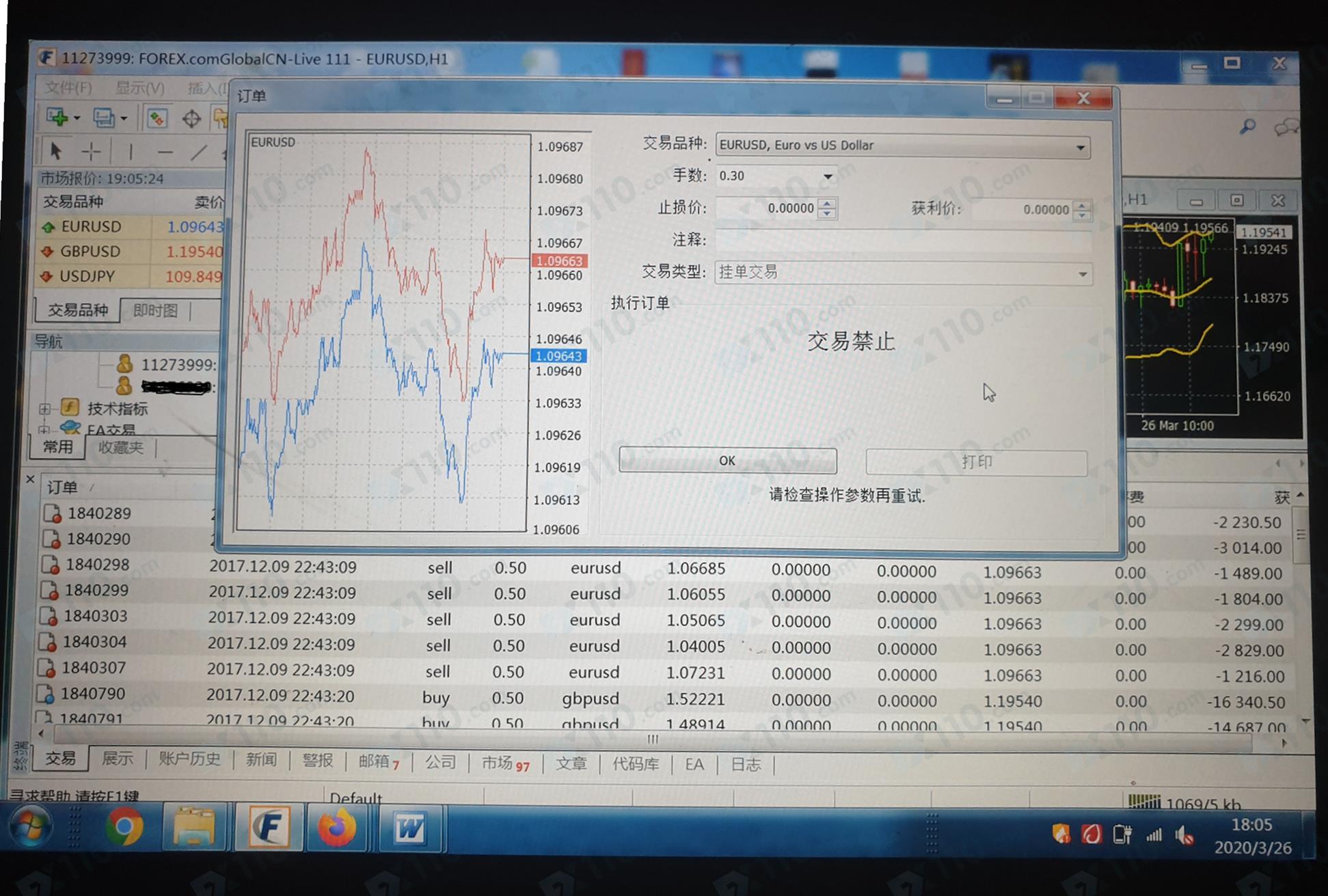Click the new chart toolbar icon
This screenshot has width=1328, height=896.
point(57,118)
